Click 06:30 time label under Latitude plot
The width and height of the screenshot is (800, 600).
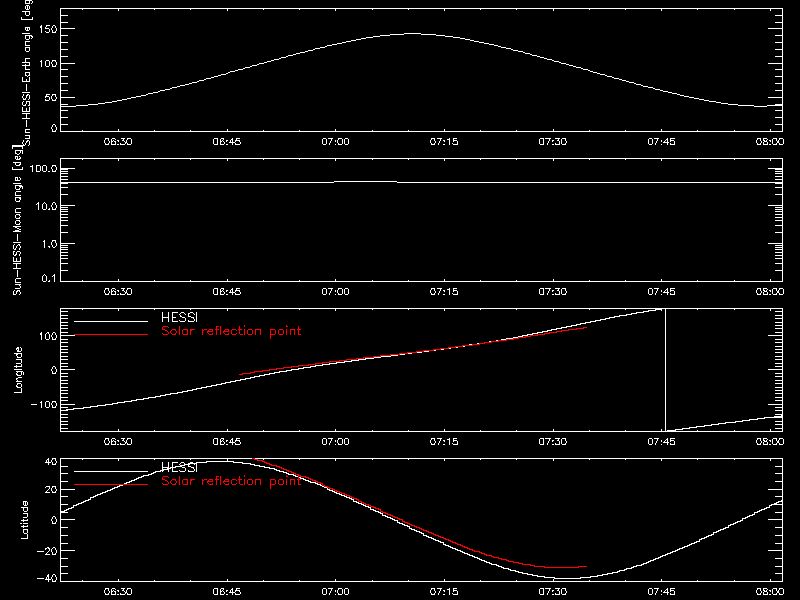click(118, 592)
